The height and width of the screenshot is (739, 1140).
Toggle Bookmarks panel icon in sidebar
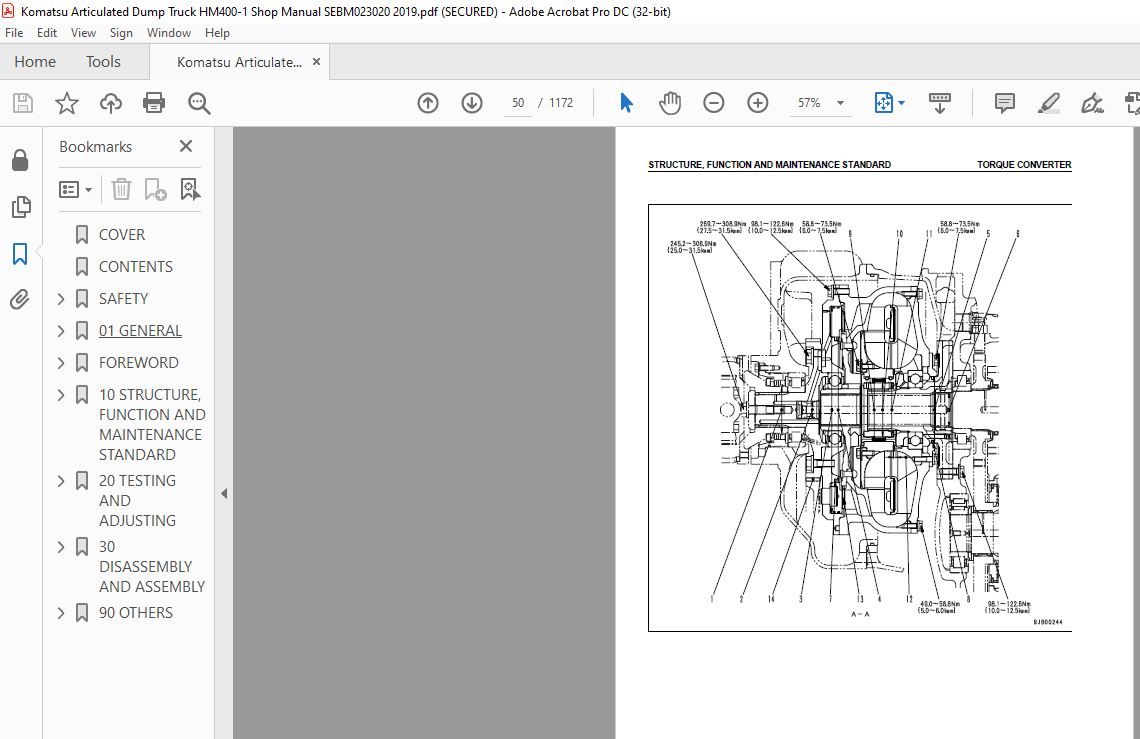tap(20, 254)
